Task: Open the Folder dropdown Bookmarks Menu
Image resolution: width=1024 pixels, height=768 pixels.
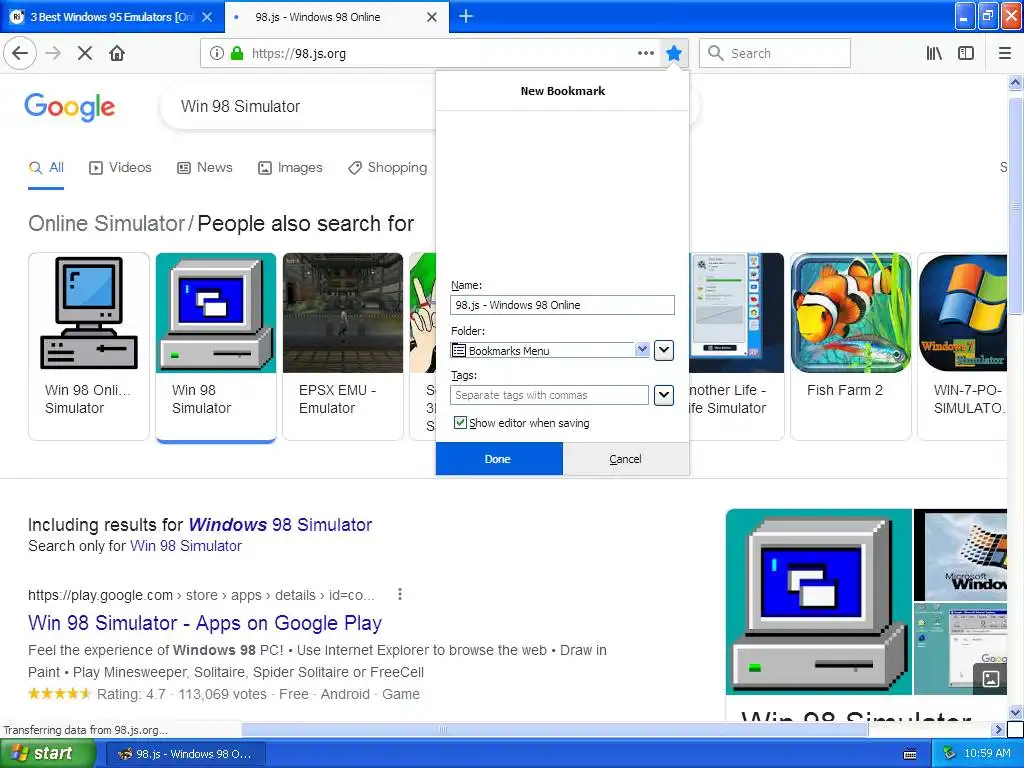Action: 550,351
